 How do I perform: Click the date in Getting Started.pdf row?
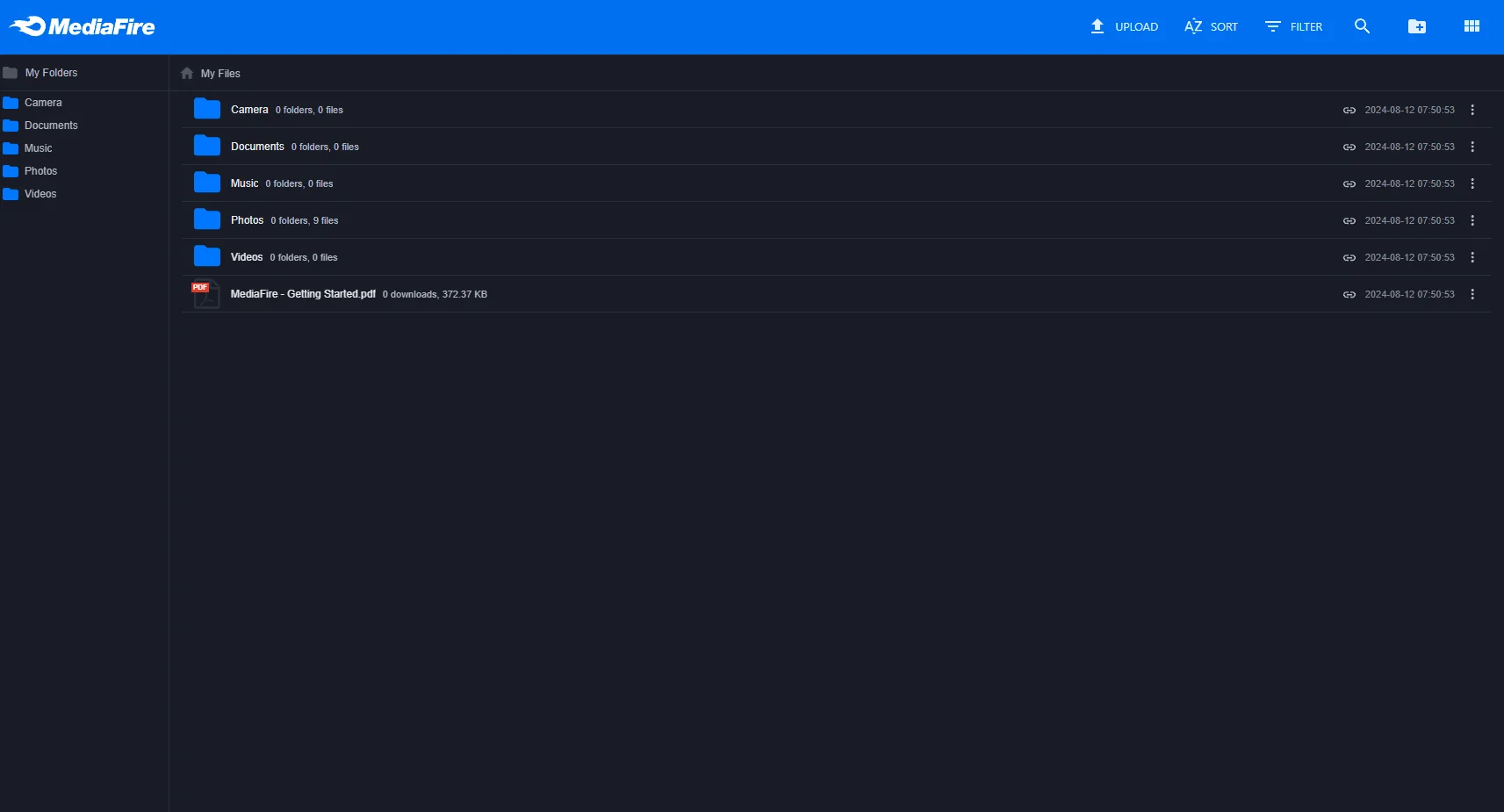pos(1409,295)
